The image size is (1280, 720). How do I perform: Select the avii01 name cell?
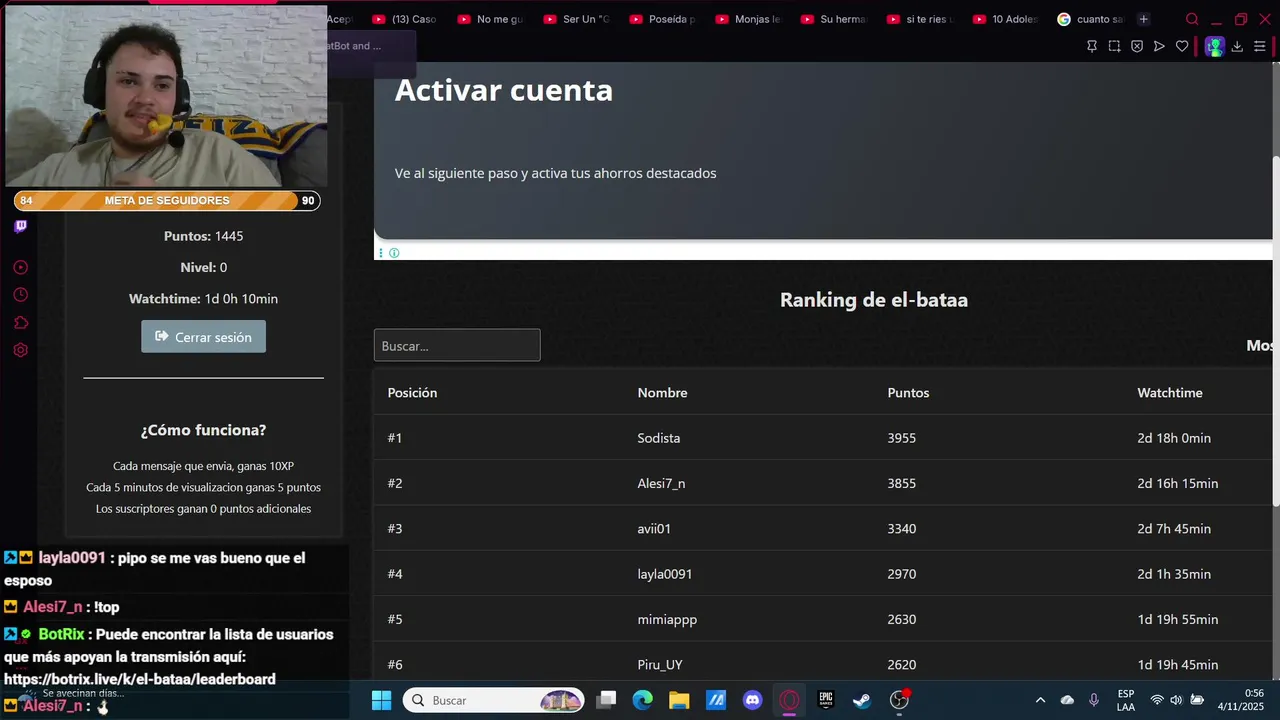pyautogui.click(x=654, y=528)
